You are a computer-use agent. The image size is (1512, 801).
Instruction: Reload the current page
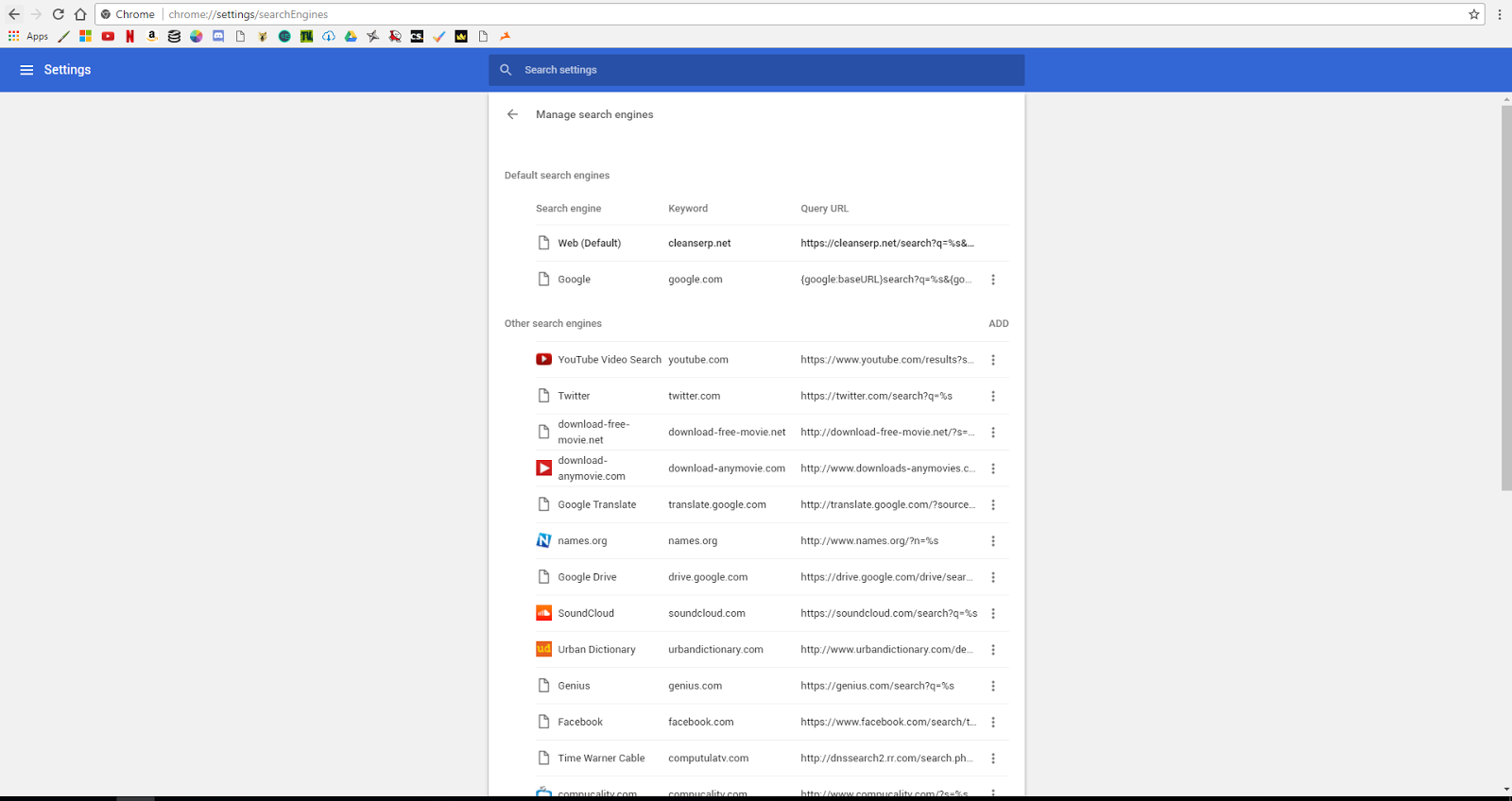[59, 14]
